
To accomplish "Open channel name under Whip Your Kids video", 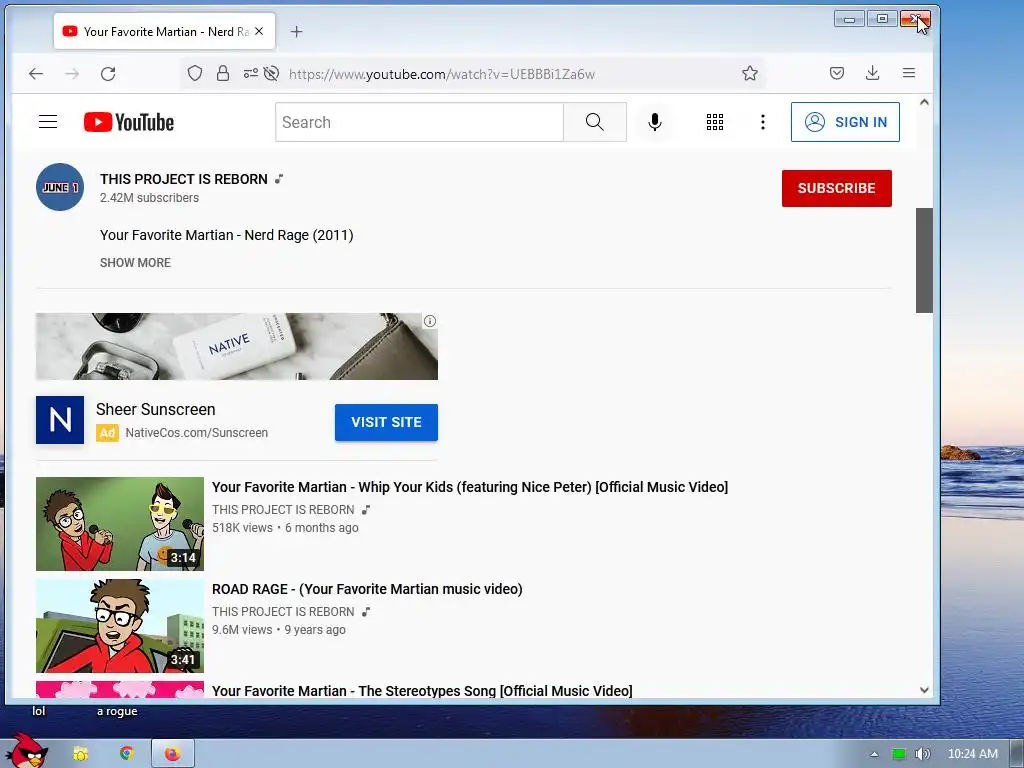I will pos(283,509).
